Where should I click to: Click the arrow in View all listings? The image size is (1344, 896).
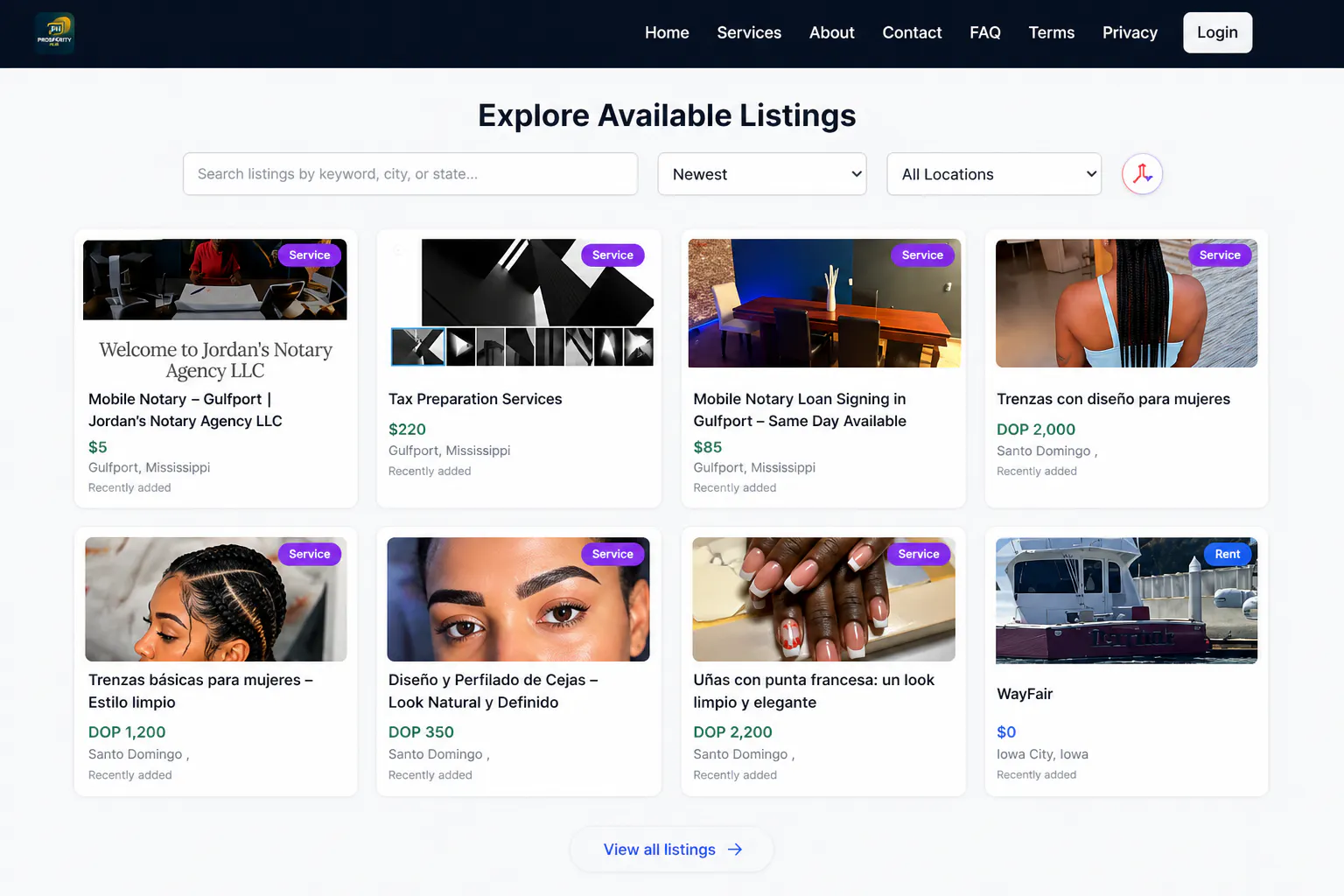pos(735,850)
